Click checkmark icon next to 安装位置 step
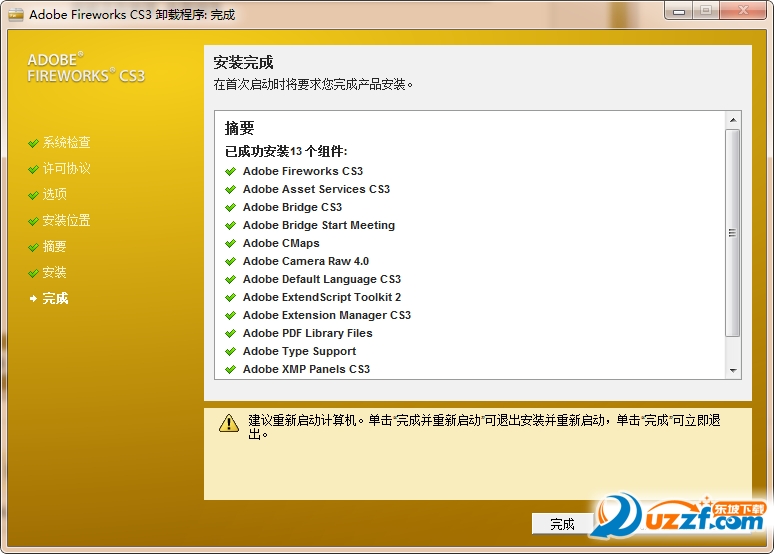Viewport: 774px width, 554px height. pyautogui.click(x=33, y=221)
